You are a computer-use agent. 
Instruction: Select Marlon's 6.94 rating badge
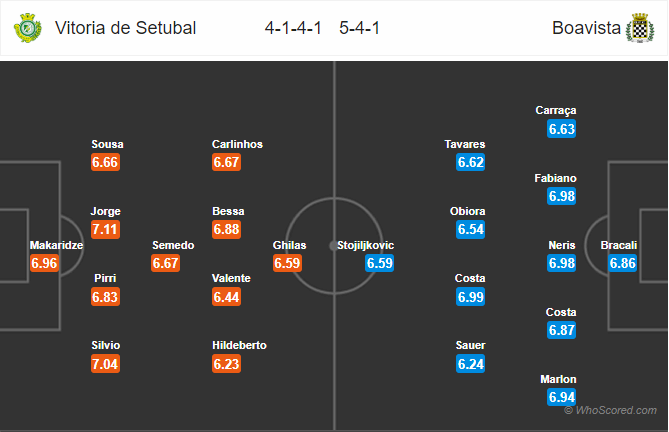tap(562, 397)
